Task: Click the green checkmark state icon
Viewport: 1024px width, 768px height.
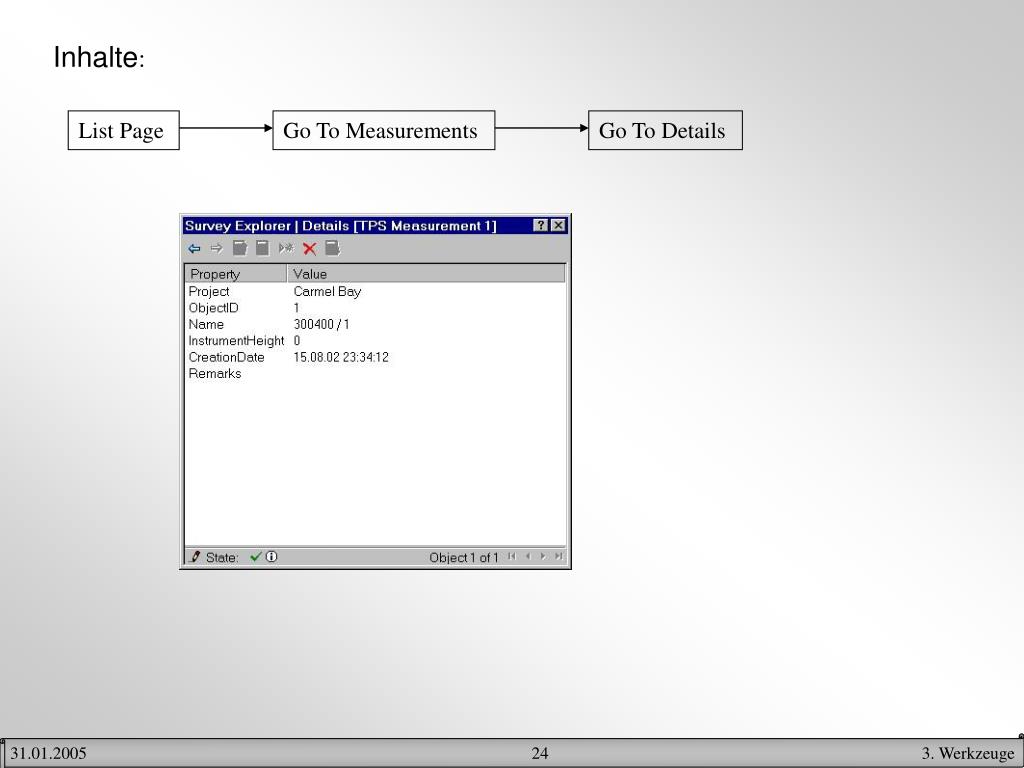Action: (x=255, y=556)
